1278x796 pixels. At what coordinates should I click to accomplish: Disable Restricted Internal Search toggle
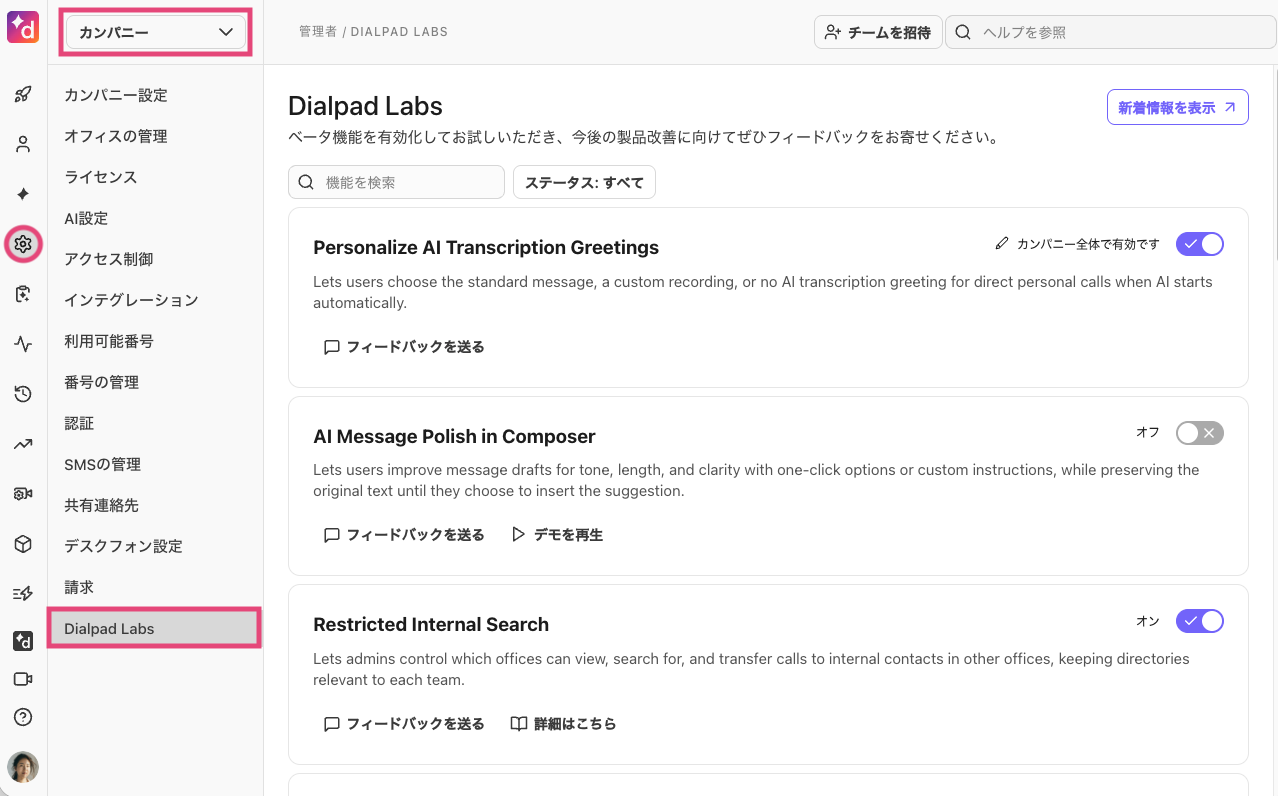[1200, 621]
